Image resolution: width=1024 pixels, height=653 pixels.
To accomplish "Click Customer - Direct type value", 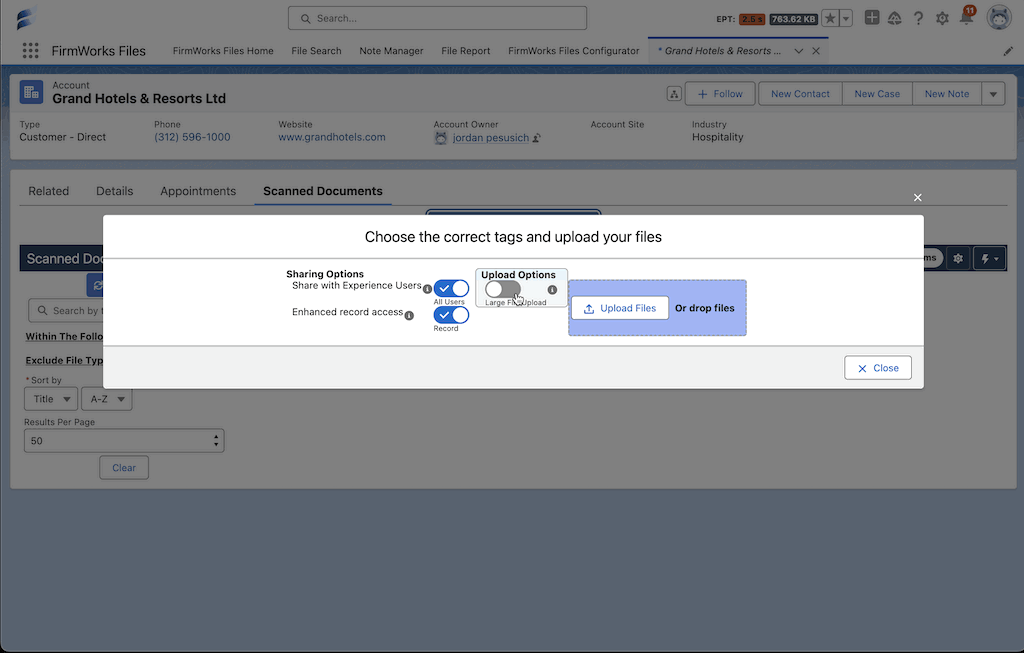I will [63, 137].
